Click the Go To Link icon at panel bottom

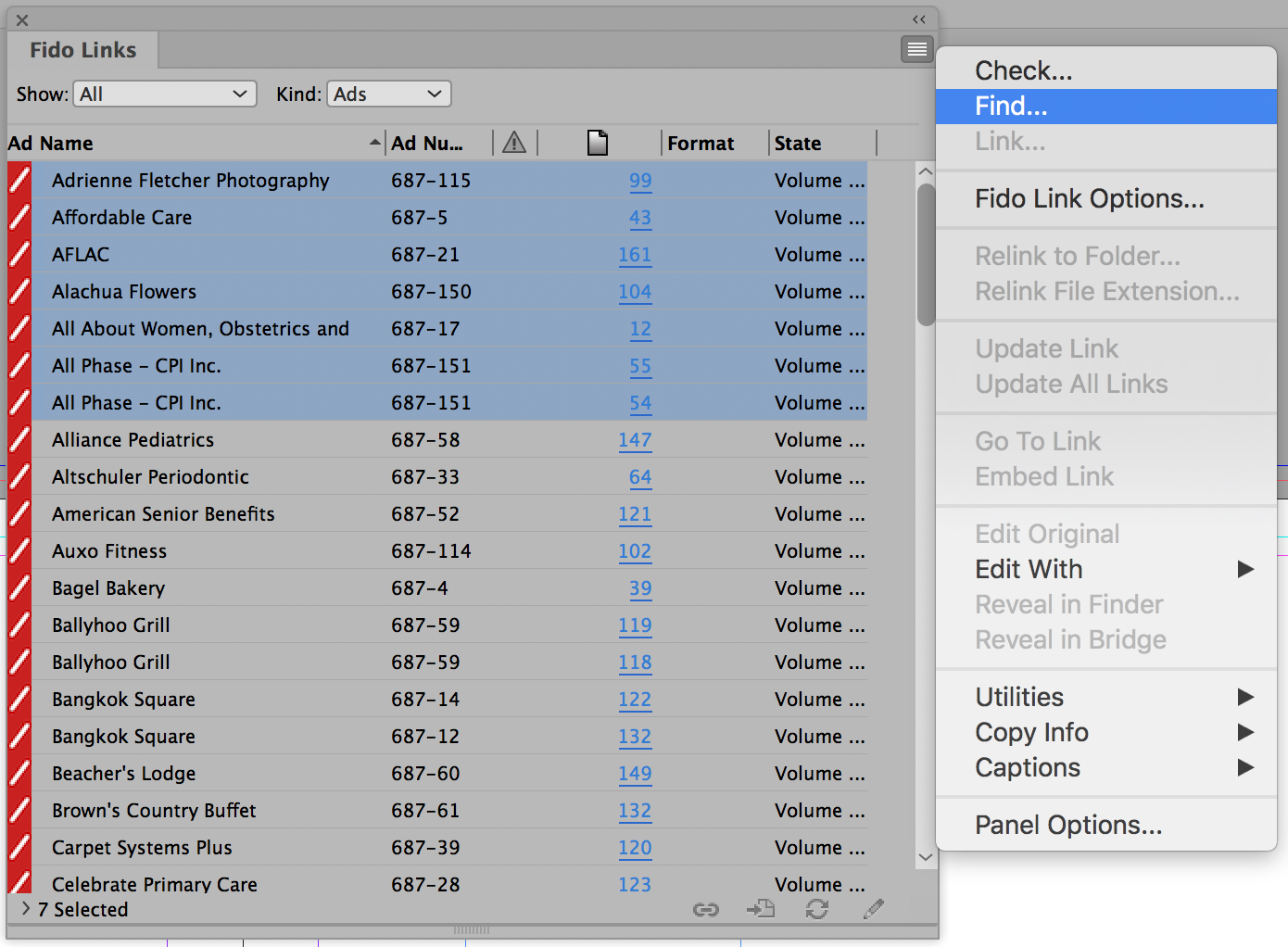pyautogui.click(x=761, y=909)
